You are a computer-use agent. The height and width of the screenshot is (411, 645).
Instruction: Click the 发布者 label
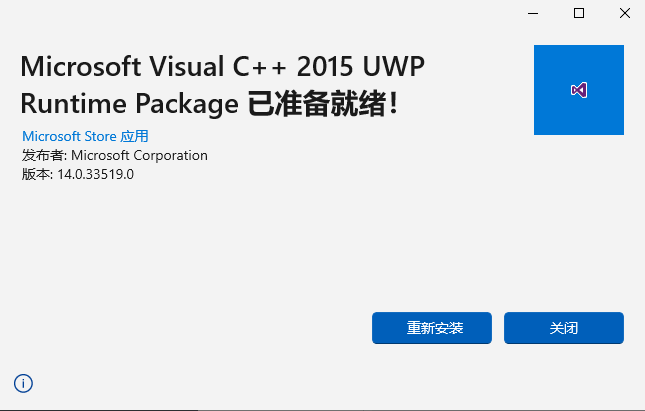[44, 155]
